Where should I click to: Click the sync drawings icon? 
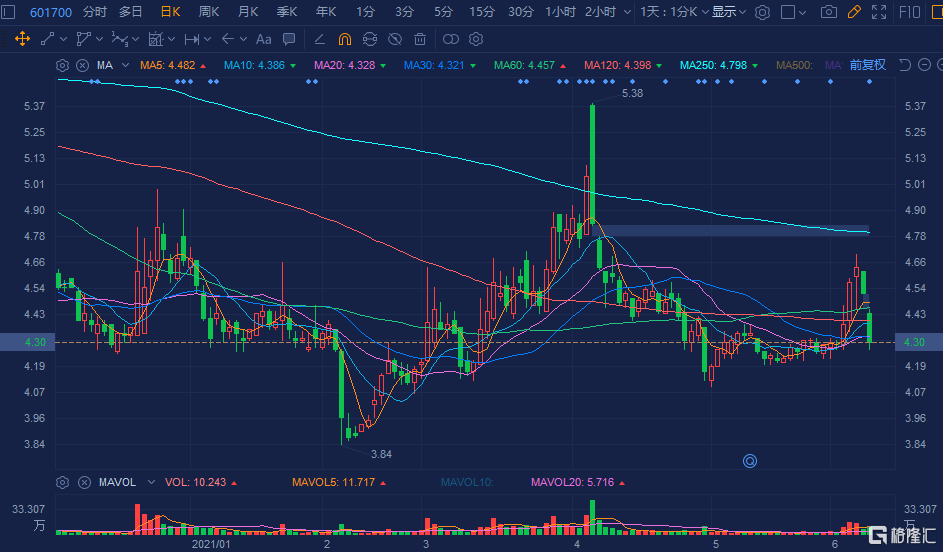tap(370, 40)
